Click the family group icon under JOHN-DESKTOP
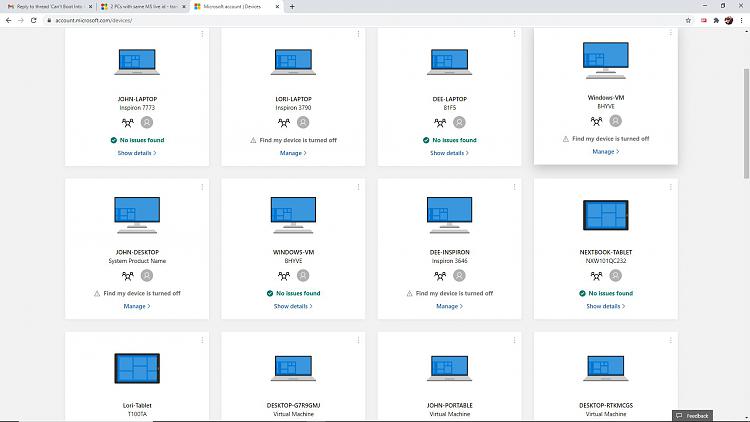 pos(128,276)
